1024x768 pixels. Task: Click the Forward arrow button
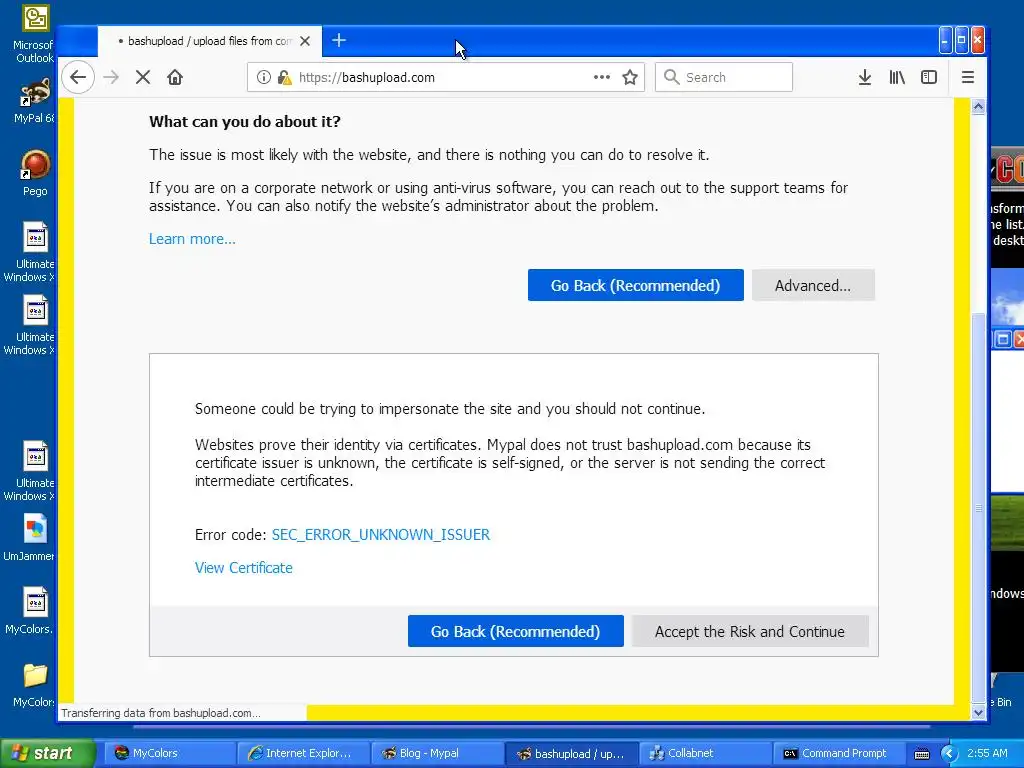click(x=111, y=77)
